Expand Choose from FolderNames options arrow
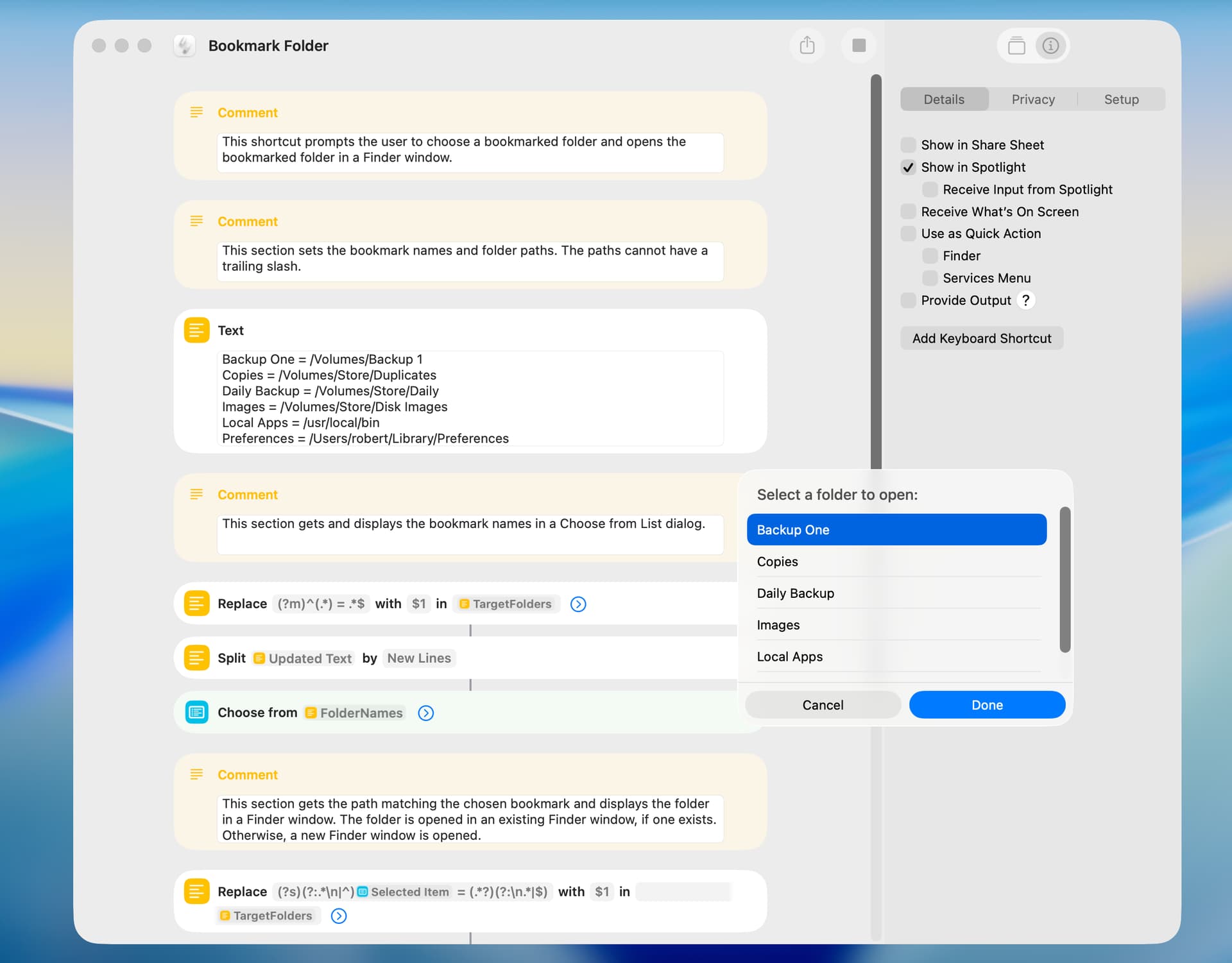The height and width of the screenshot is (963, 1232). 425,713
